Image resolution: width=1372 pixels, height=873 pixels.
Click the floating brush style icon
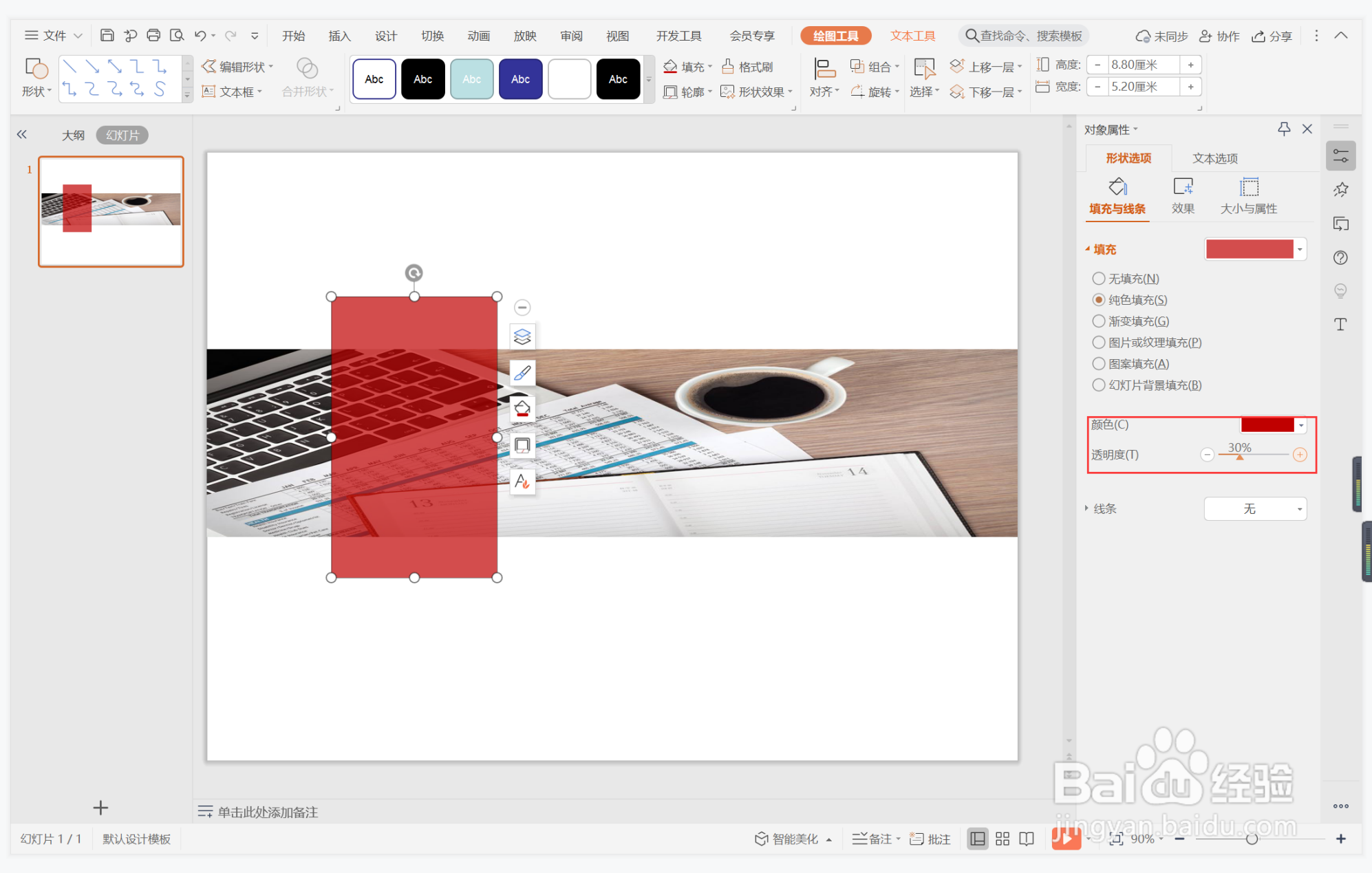[522, 373]
